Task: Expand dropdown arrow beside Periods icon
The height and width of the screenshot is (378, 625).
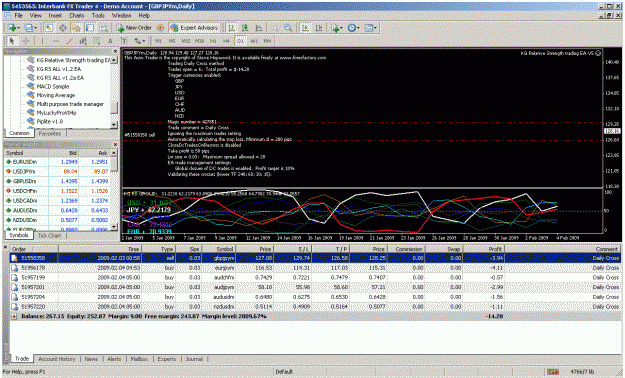Action: (x=358, y=28)
